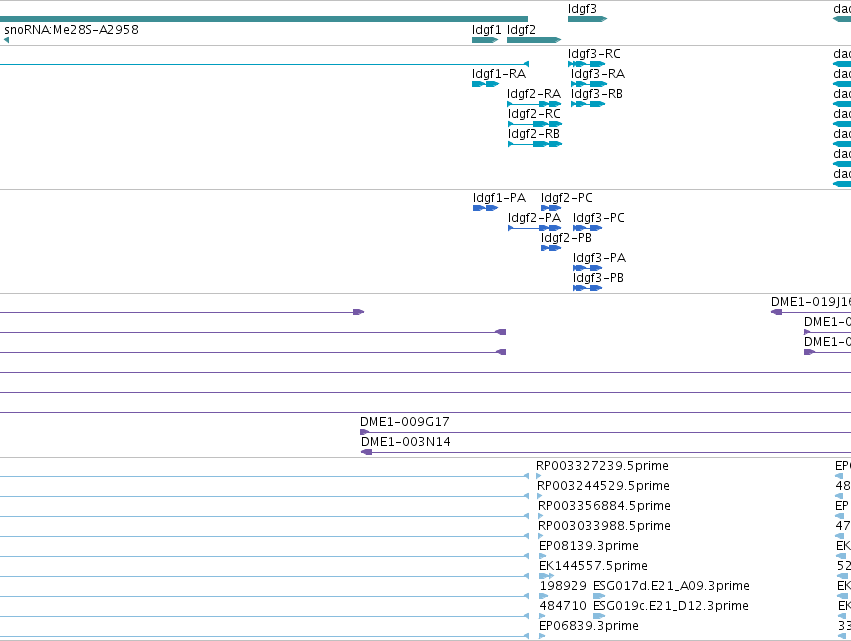Select the Idgf2-RC transcript glyph
The image size is (851, 641).
tap(535, 124)
